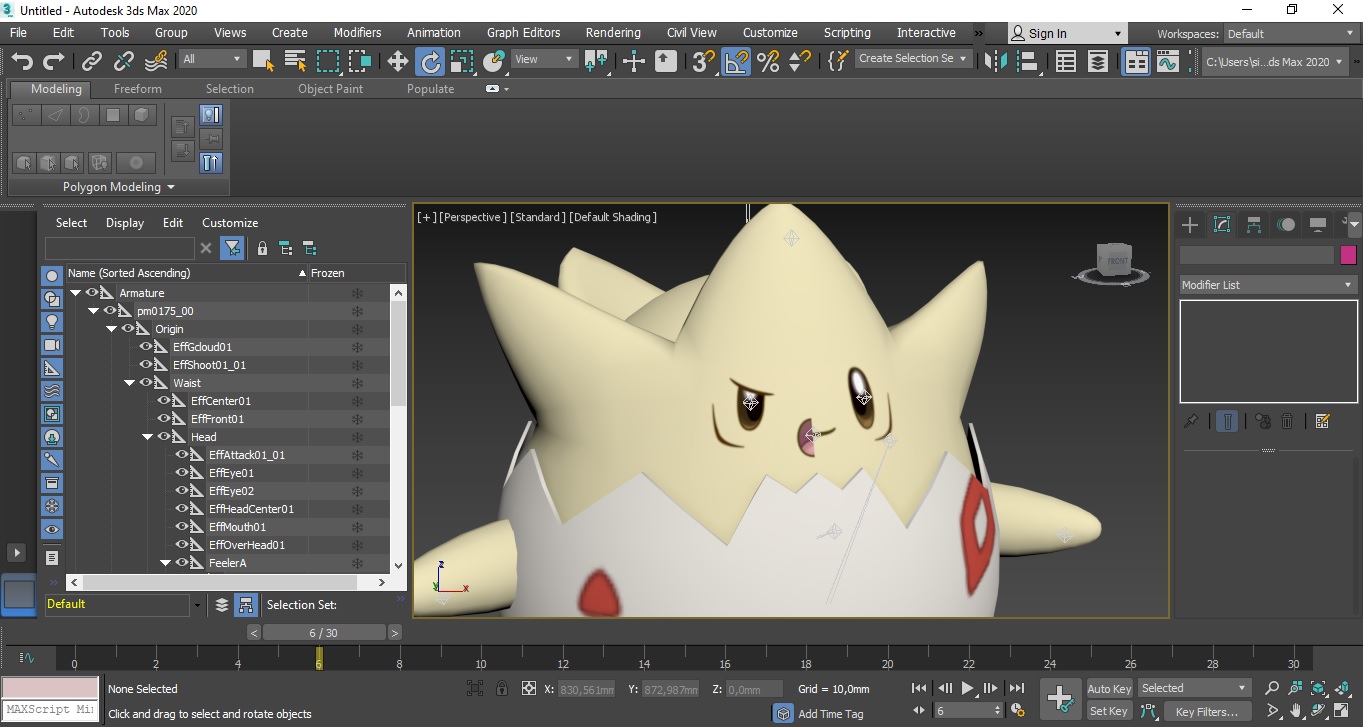This screenshot has width=1363, height=727.
Task: Switch to the Freeform ribbon tab
Action: [x=138, y=89]
